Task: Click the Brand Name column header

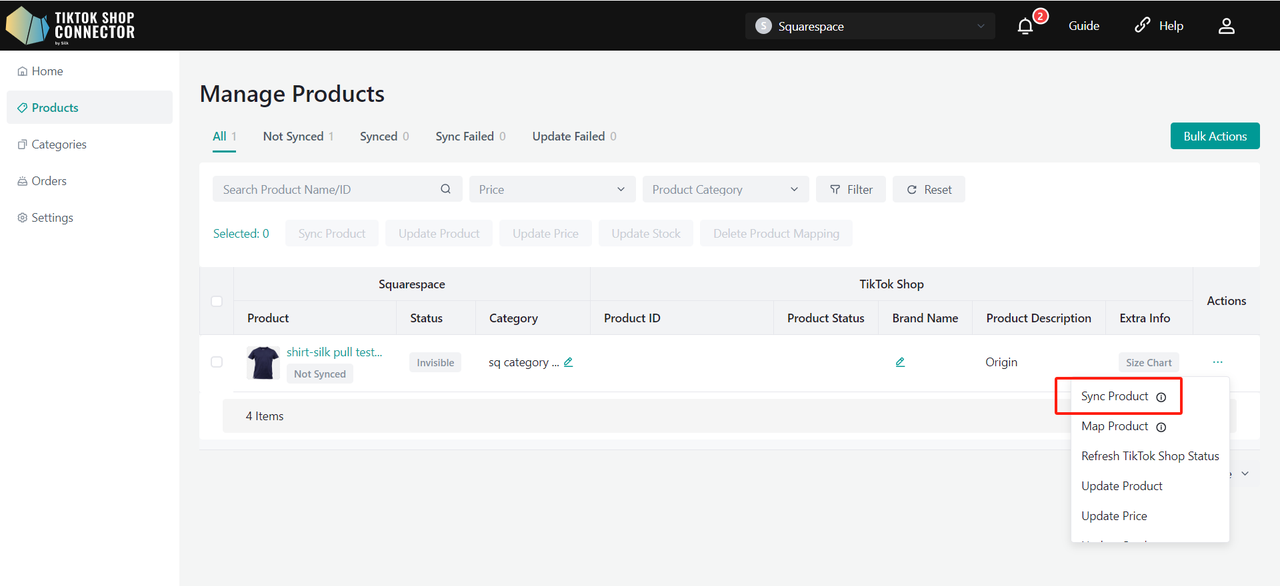Action: point(925,318)
